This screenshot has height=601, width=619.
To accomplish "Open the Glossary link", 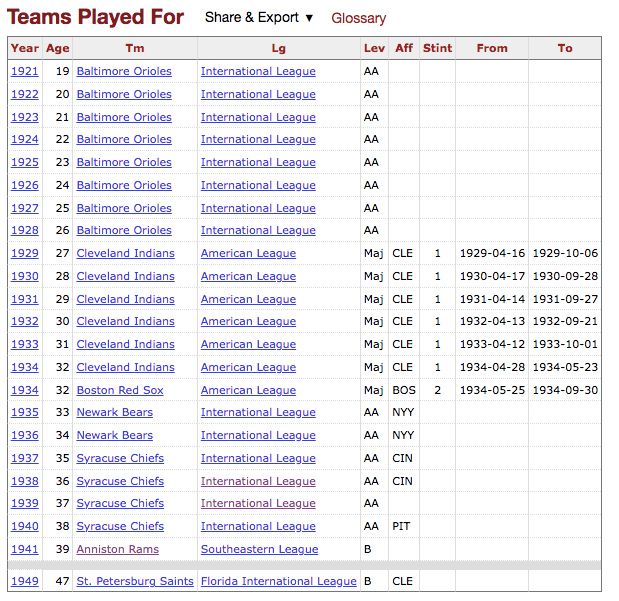I will pos(358,18).
